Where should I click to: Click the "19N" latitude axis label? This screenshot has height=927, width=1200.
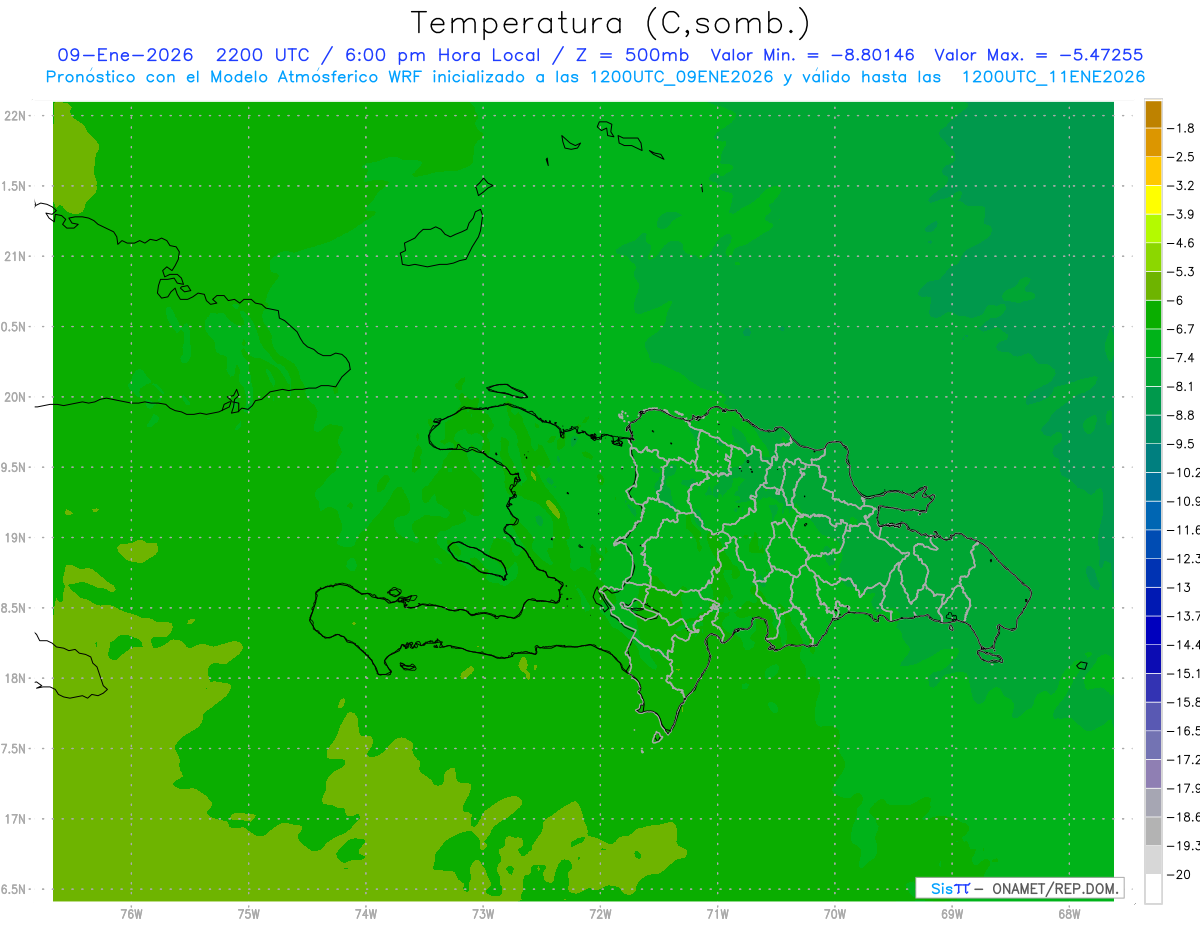click(16, 538)
